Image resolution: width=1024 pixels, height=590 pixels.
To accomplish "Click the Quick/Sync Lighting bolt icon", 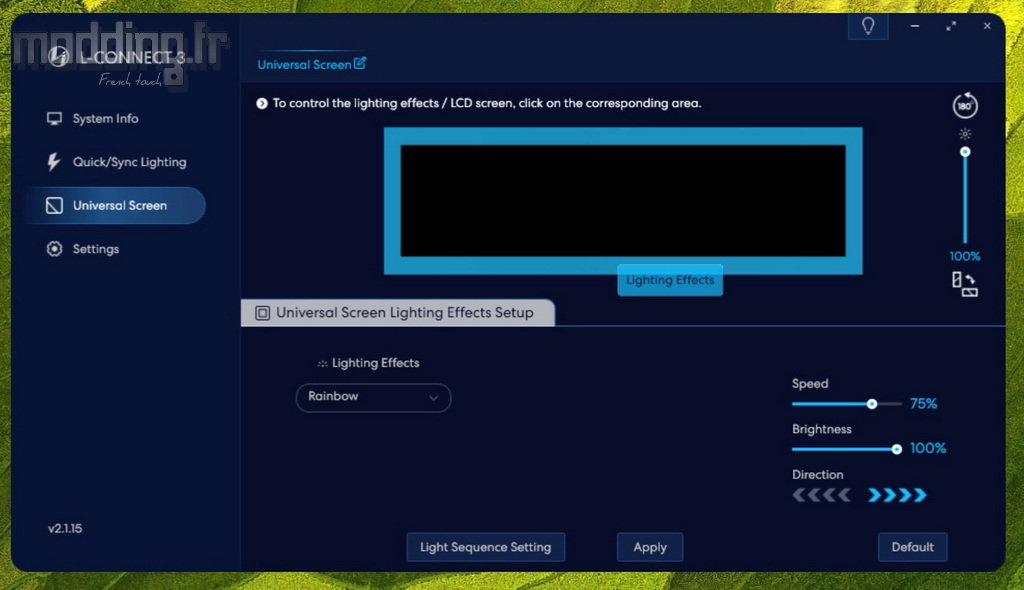I will tap(54, 162).
